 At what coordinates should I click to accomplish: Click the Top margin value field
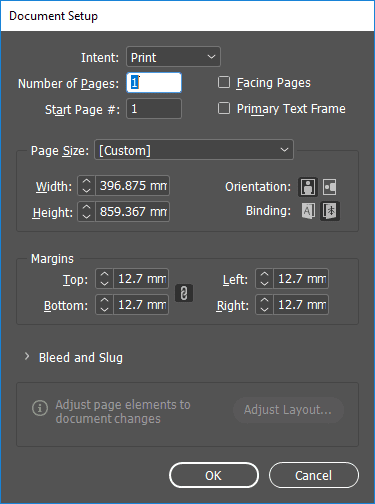tap(141, 279)
